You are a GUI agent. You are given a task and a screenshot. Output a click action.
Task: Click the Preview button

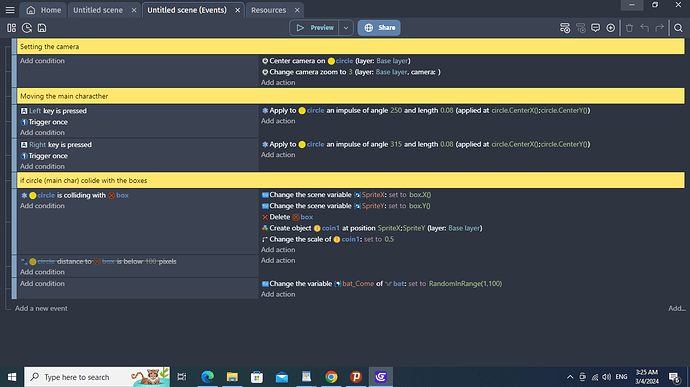(314, 28)
